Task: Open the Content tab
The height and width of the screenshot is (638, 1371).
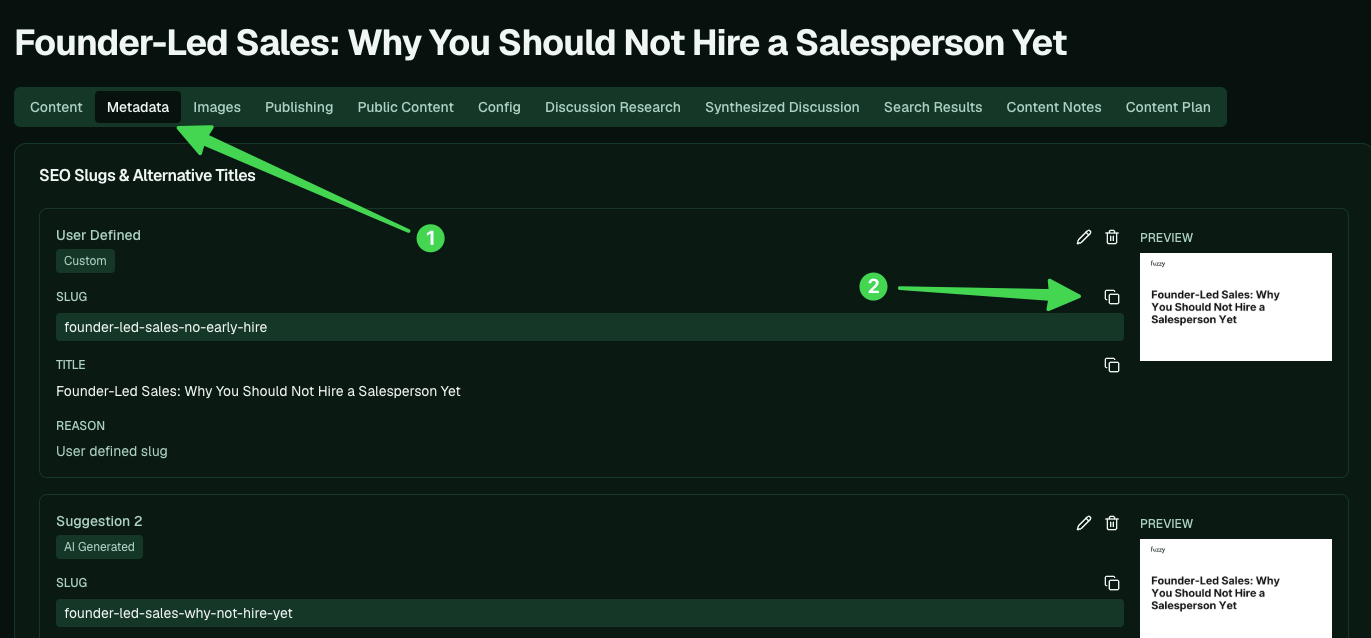Action: click(x=56, y=107)
